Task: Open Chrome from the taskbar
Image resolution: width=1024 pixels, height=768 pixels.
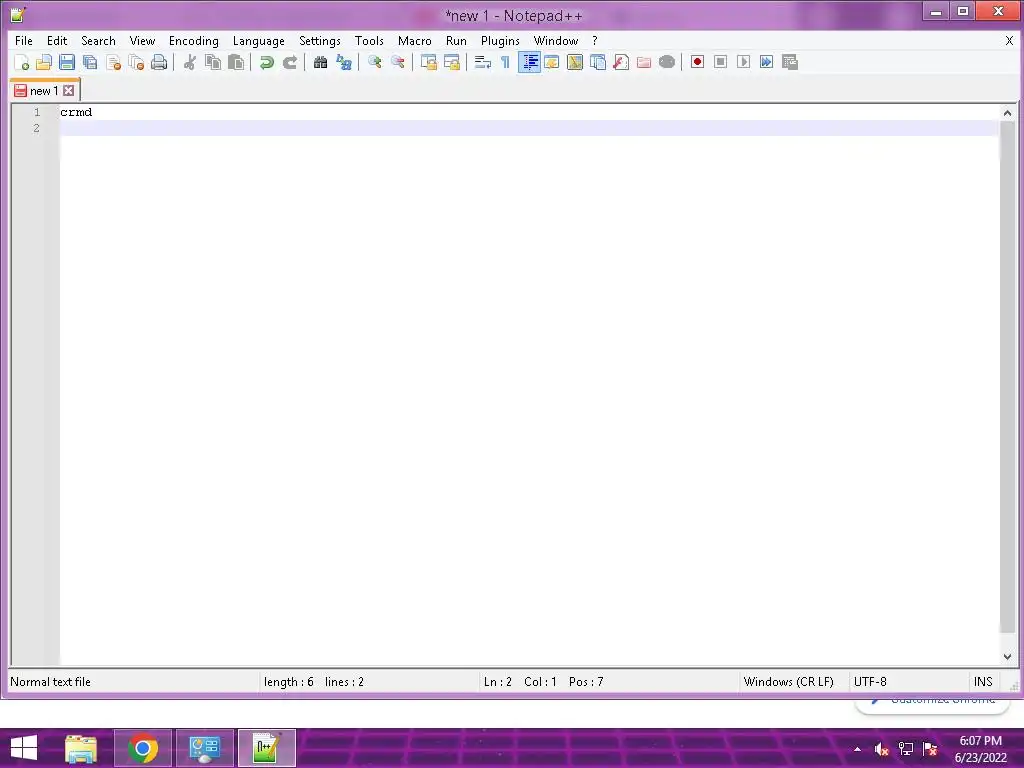Action: [x=143, y=748]
